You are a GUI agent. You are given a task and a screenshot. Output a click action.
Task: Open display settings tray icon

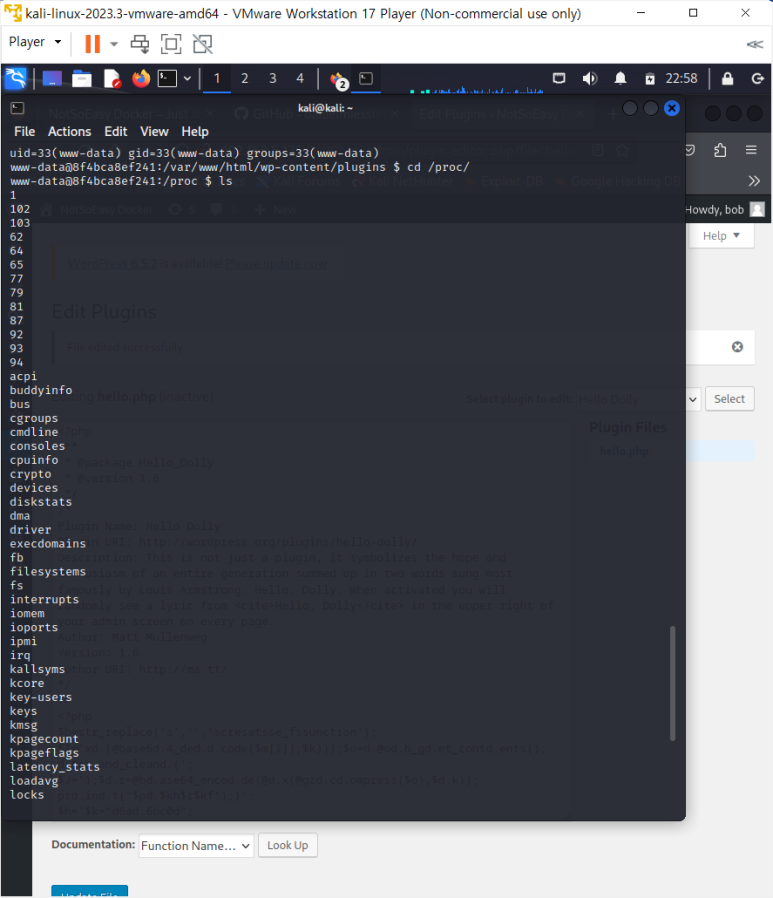click(559, 78)
